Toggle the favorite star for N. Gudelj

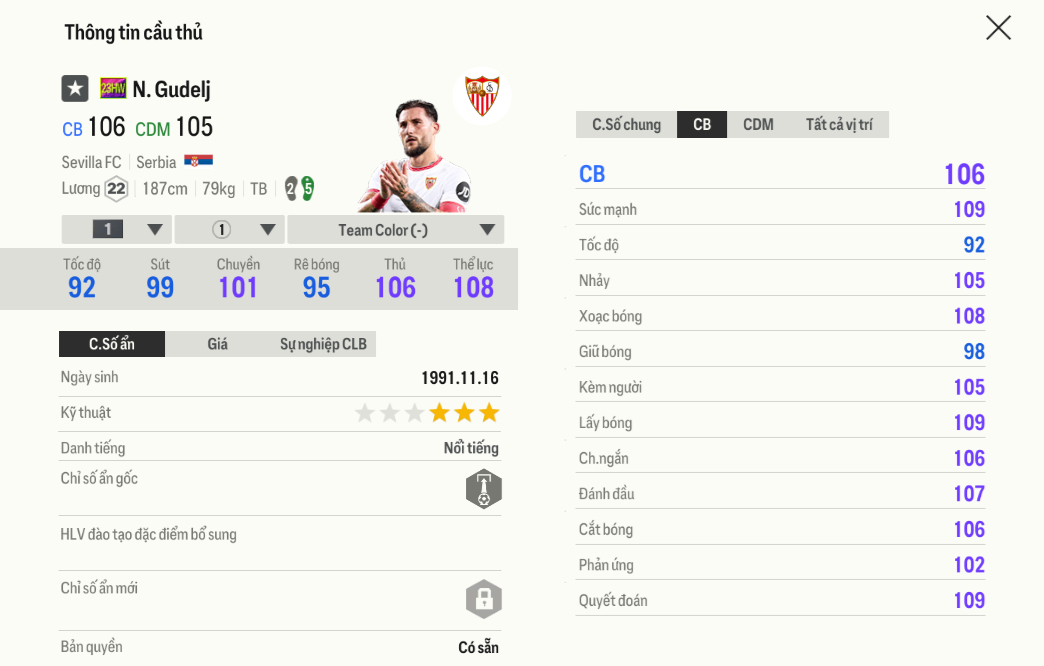(75, 89)
